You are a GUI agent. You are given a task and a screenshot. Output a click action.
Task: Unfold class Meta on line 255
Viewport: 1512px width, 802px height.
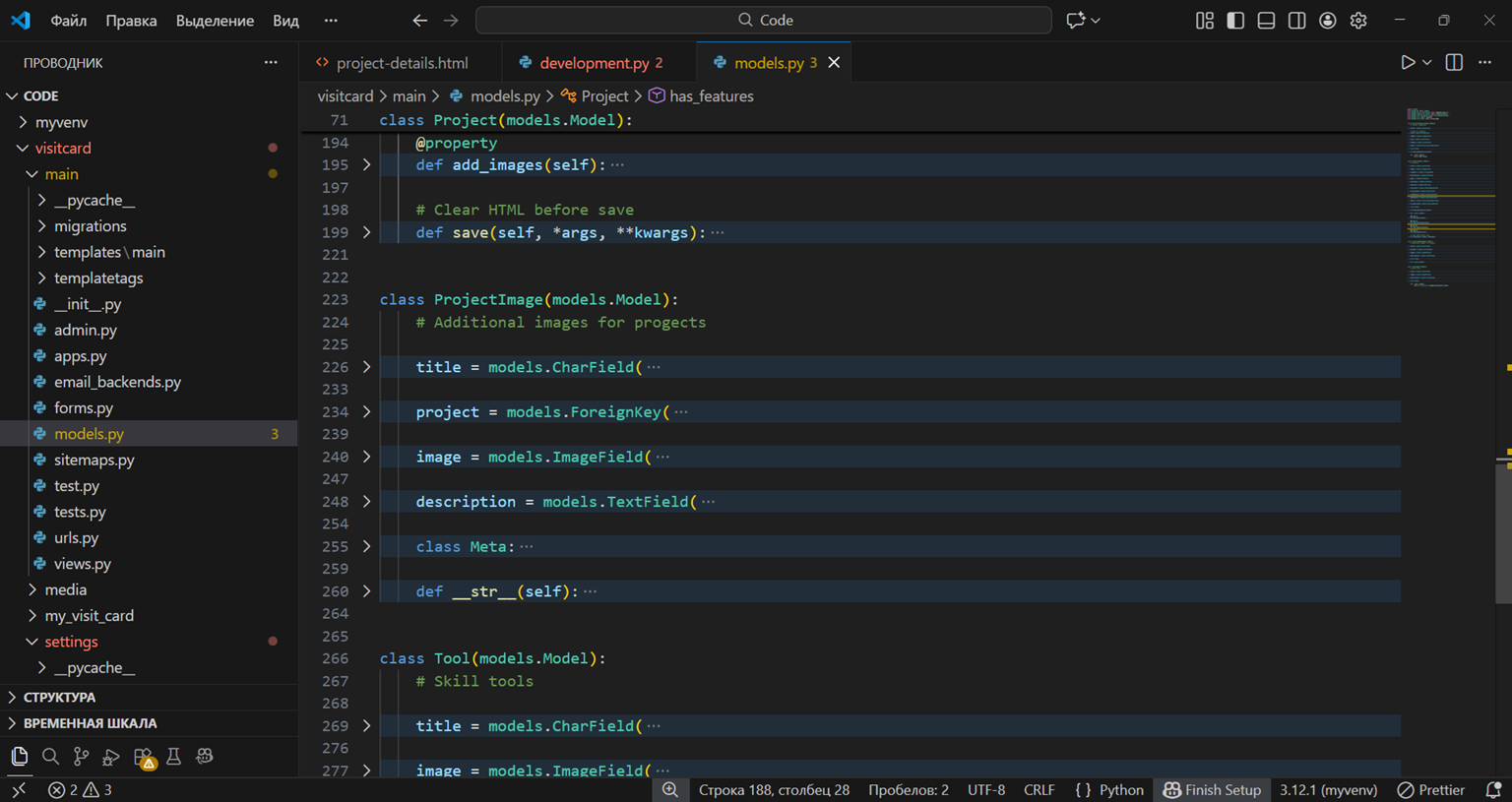coord(367,546)
